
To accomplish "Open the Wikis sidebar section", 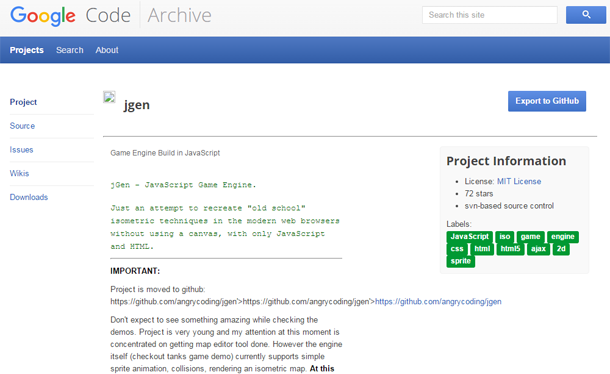I will pos(19,173).
